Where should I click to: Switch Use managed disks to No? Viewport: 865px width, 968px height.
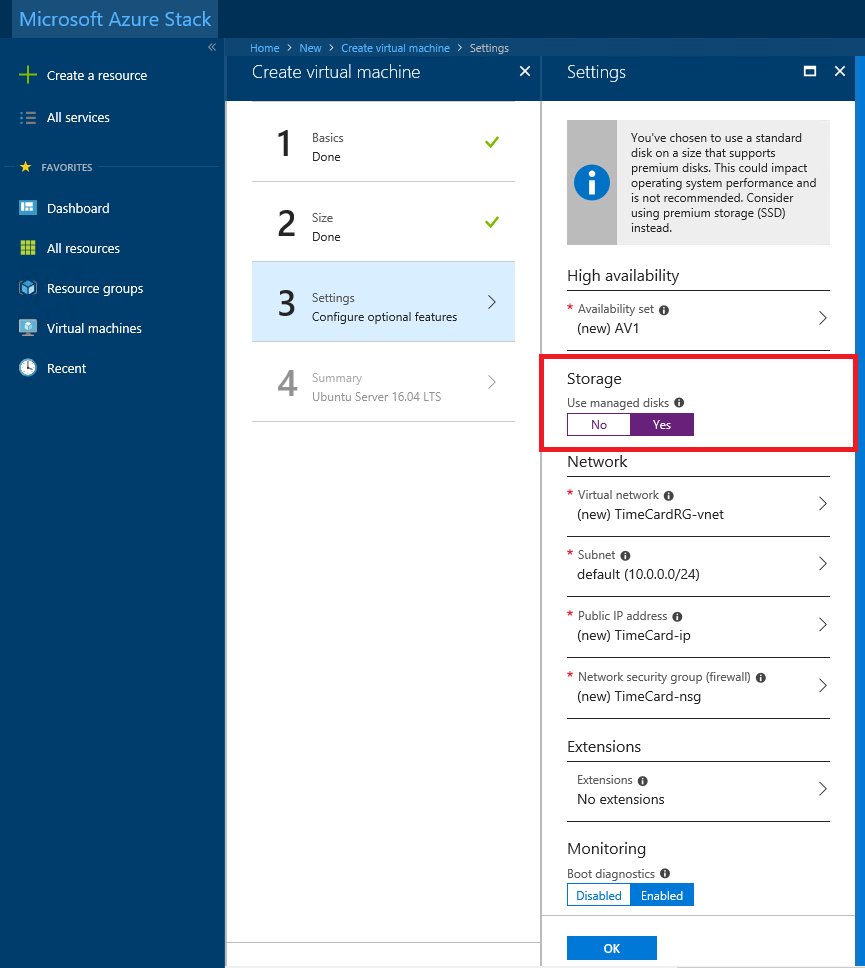[x=598, y=424]
